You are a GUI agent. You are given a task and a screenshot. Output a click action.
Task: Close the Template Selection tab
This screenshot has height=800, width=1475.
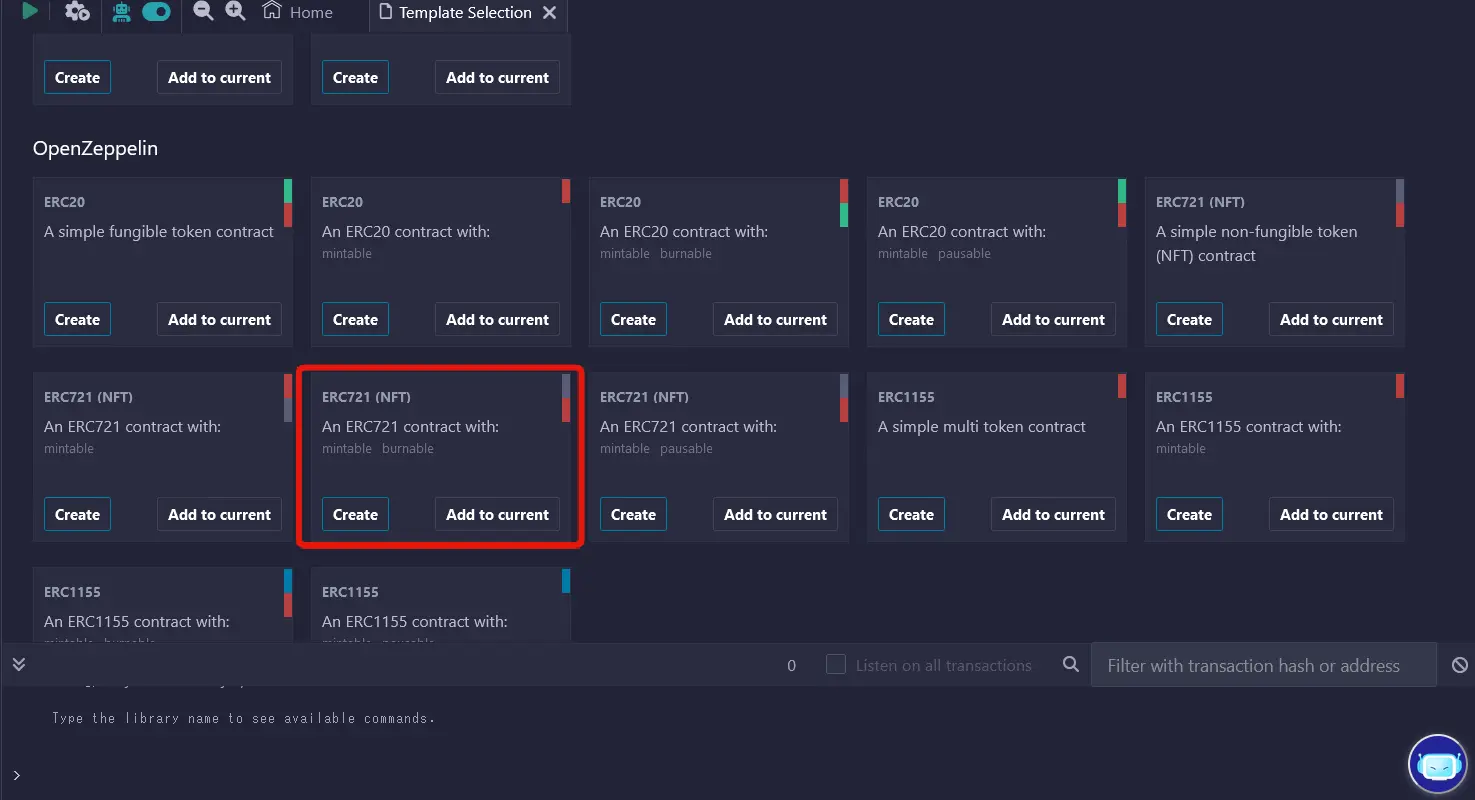point(549,13)
